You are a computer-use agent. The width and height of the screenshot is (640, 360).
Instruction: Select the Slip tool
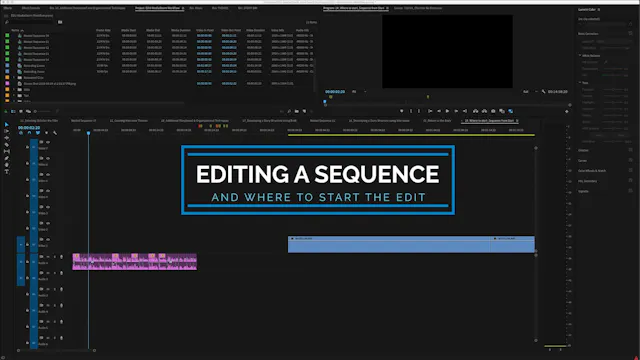[7, 151]
